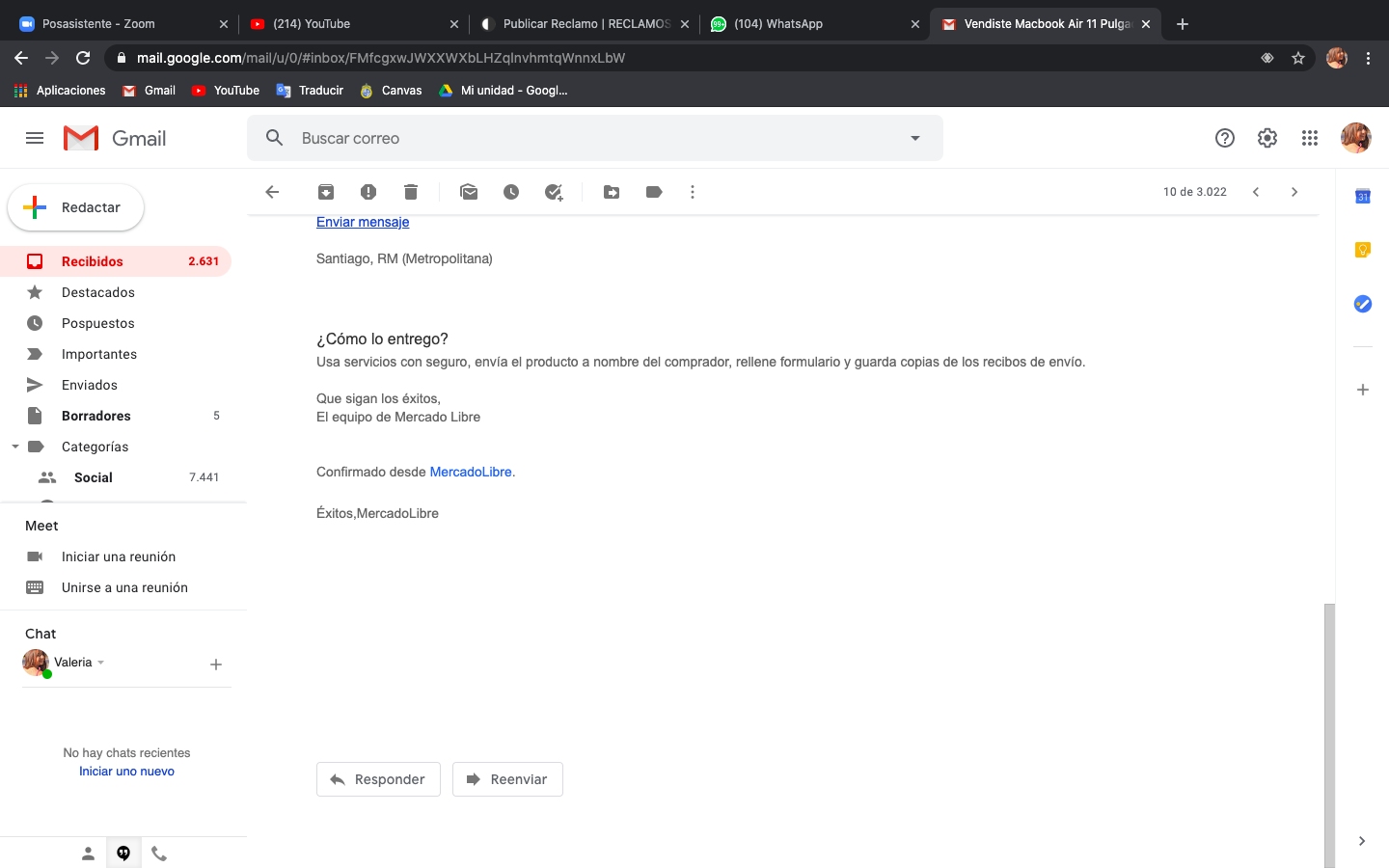Bookmark this page with star icon
The width and height of the screenshot is (1389, 868).
1298,58
